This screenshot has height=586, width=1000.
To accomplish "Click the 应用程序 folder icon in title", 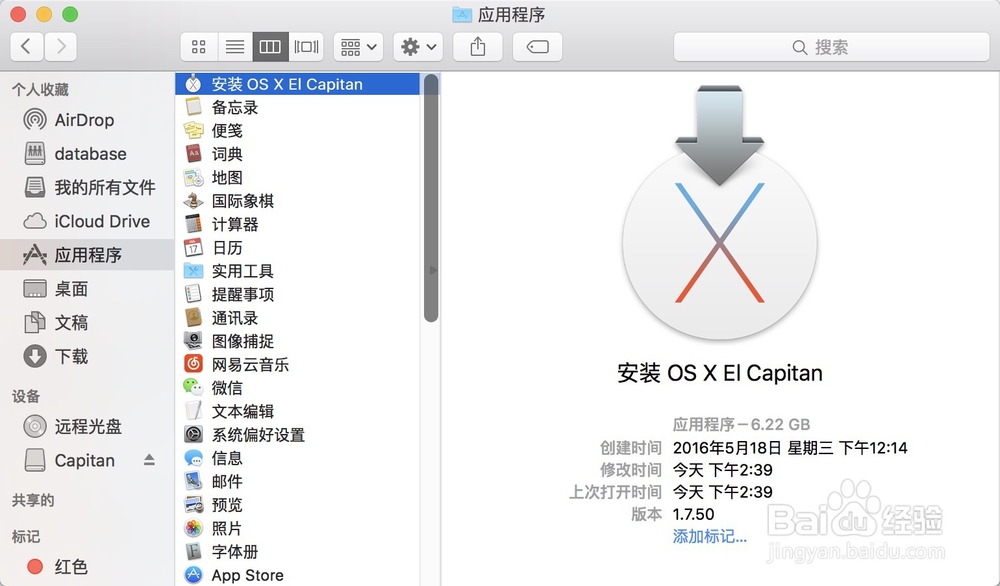I will tap(462, 15).
